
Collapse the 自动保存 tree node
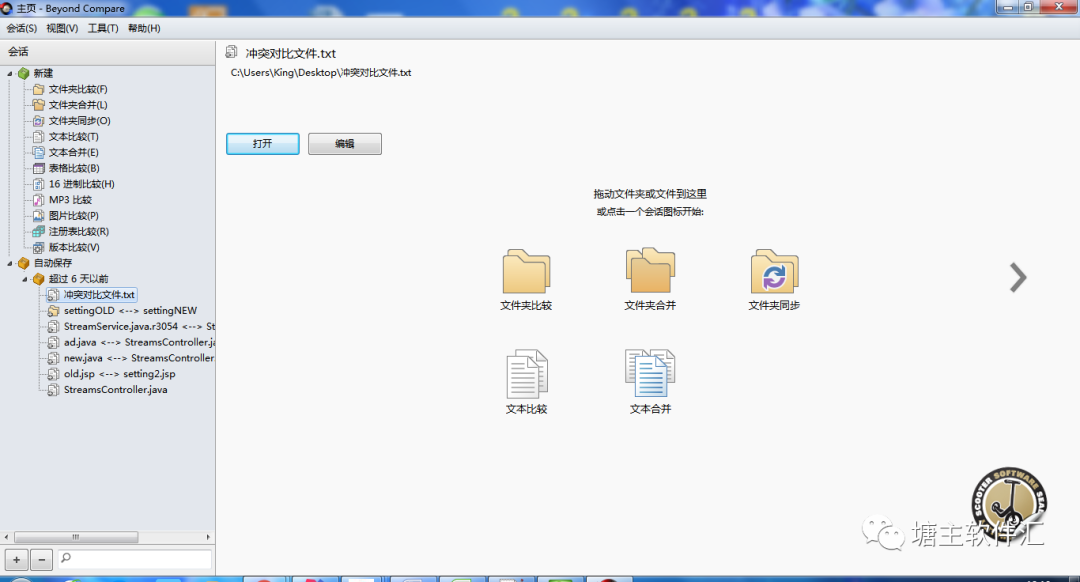[x=10, y=263]
